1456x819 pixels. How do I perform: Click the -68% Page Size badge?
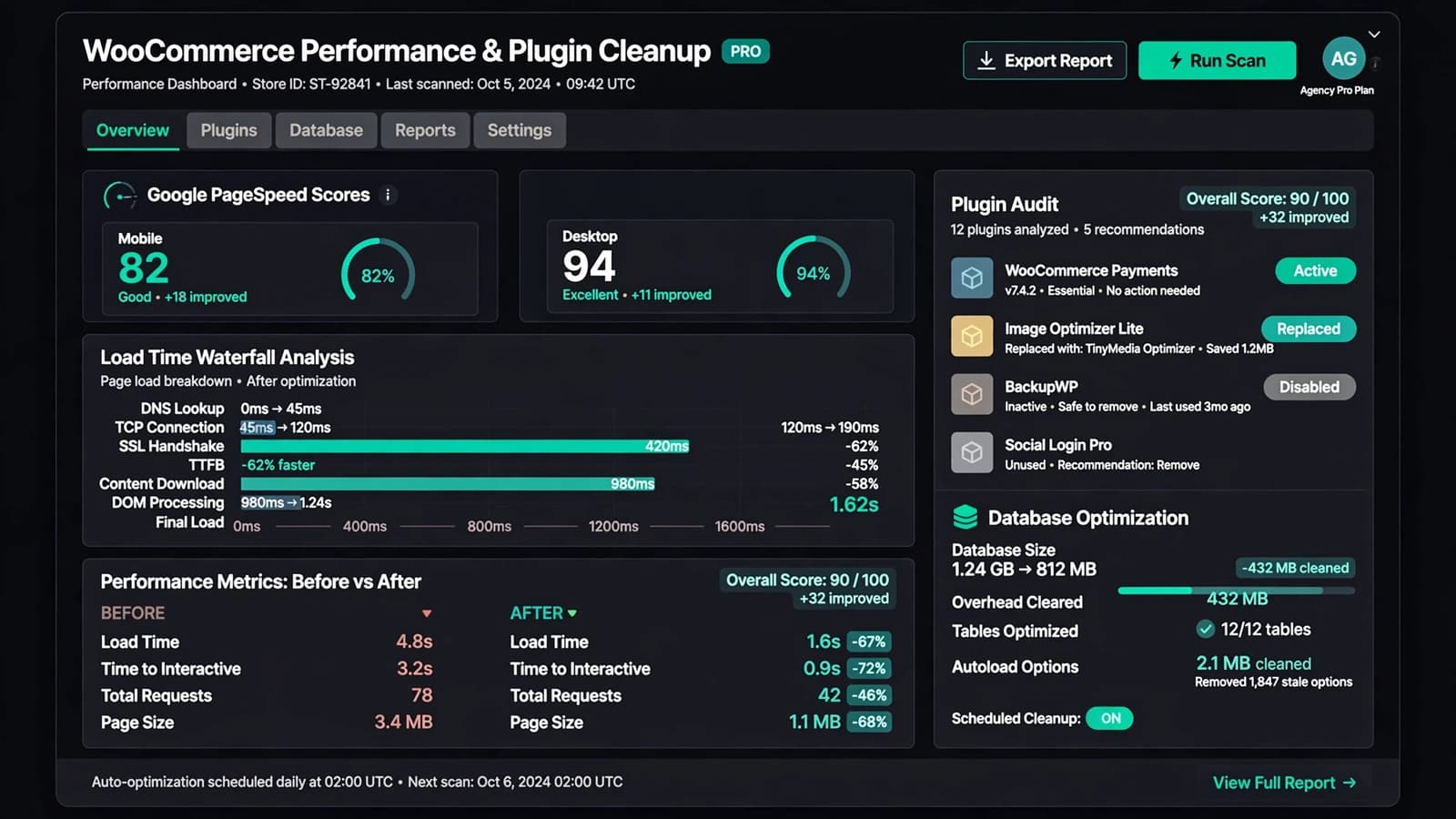(x=868, y=723)
